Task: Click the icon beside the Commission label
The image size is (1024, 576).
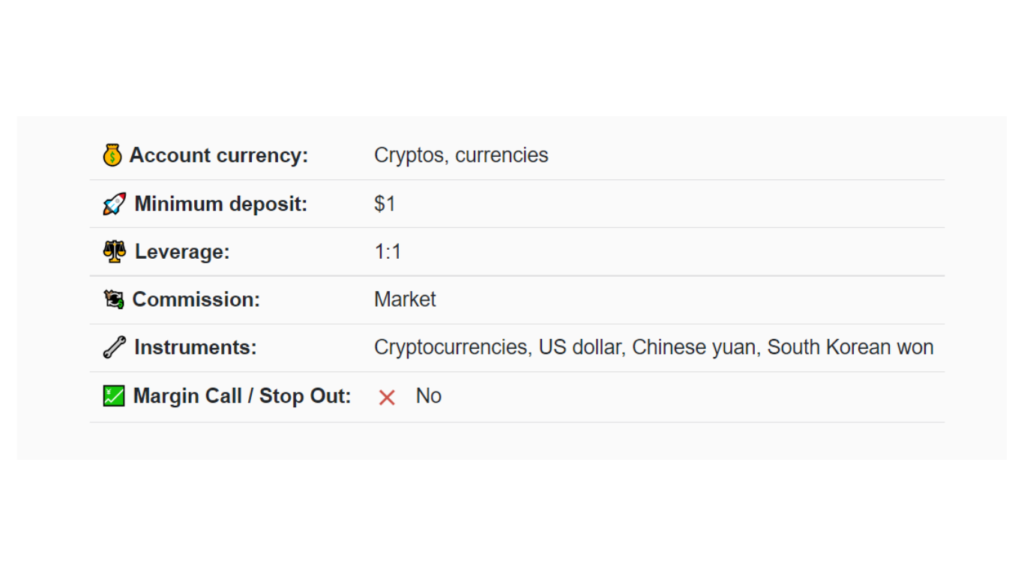Action: click(x=113, y=299)
